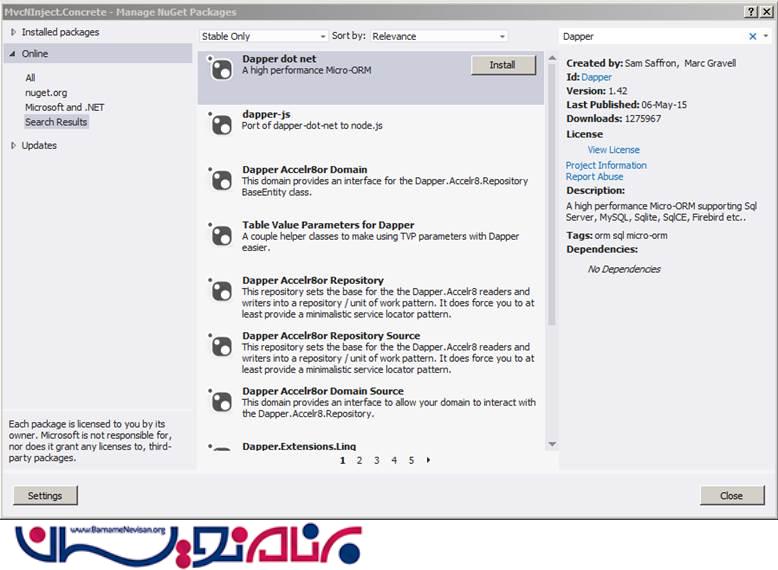Open the View License link
Screen dimensions: 778x570
(x=613, y=150)
